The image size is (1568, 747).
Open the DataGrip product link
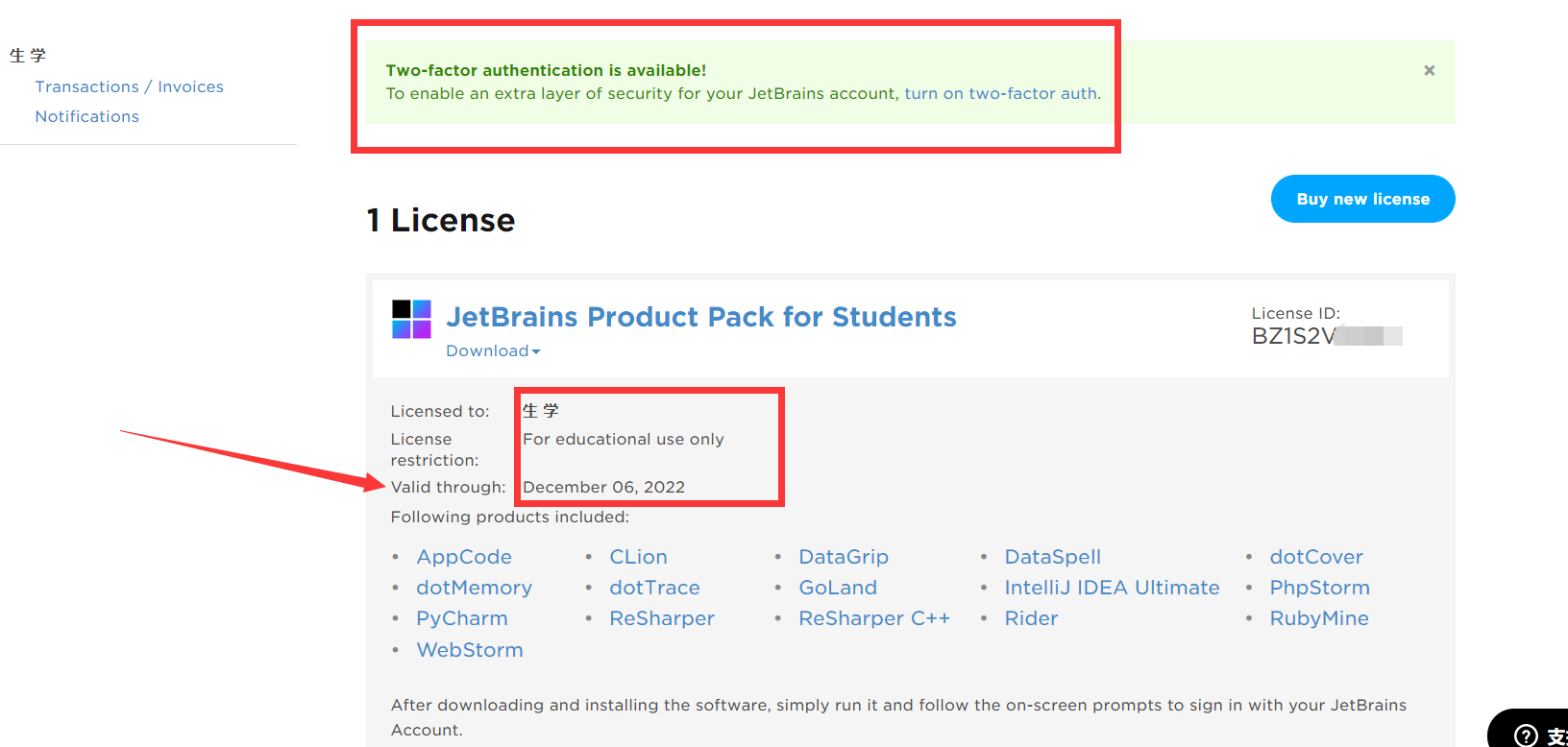tap(843, 557)
